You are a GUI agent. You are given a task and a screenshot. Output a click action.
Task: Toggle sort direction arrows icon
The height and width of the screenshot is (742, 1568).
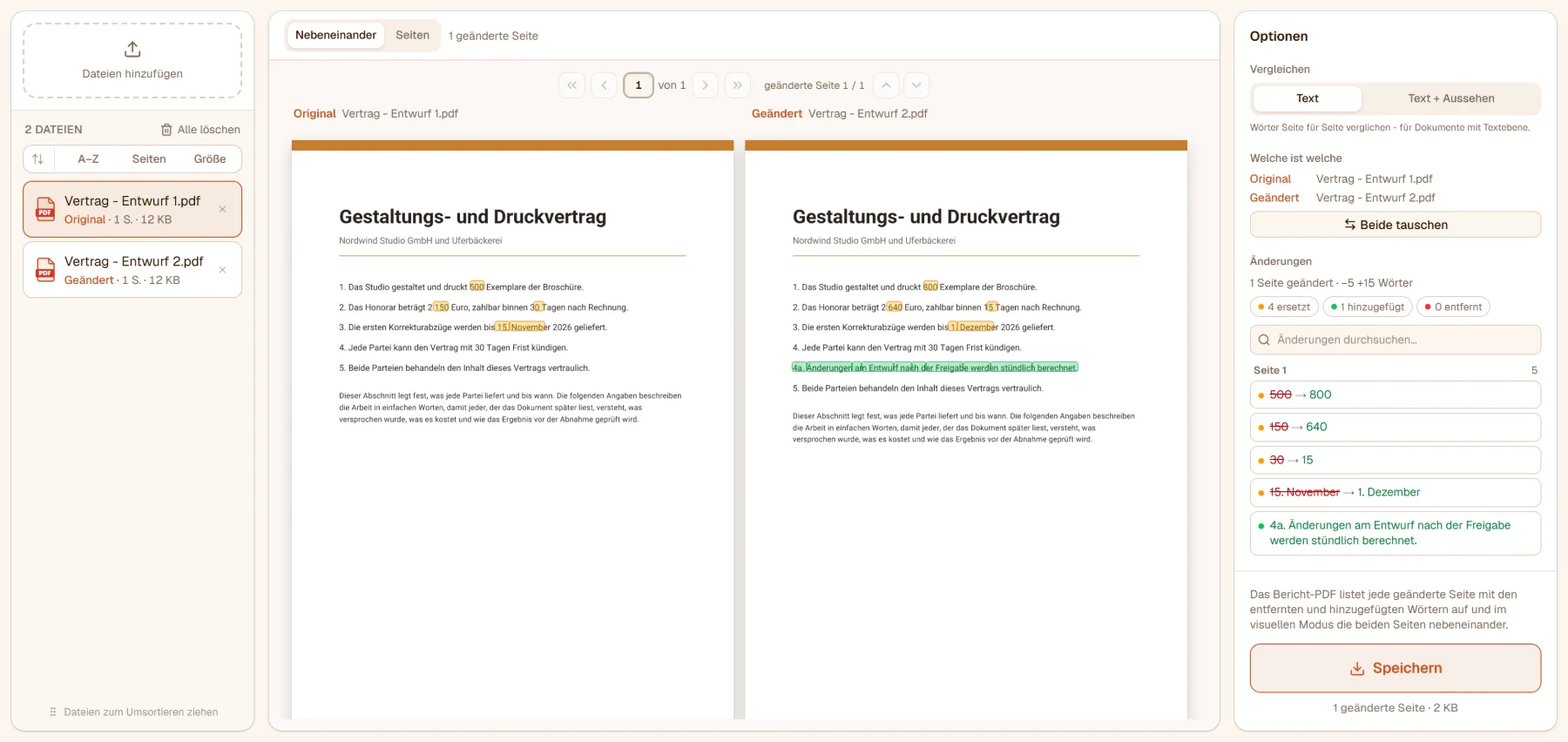[x=37, y=159]
